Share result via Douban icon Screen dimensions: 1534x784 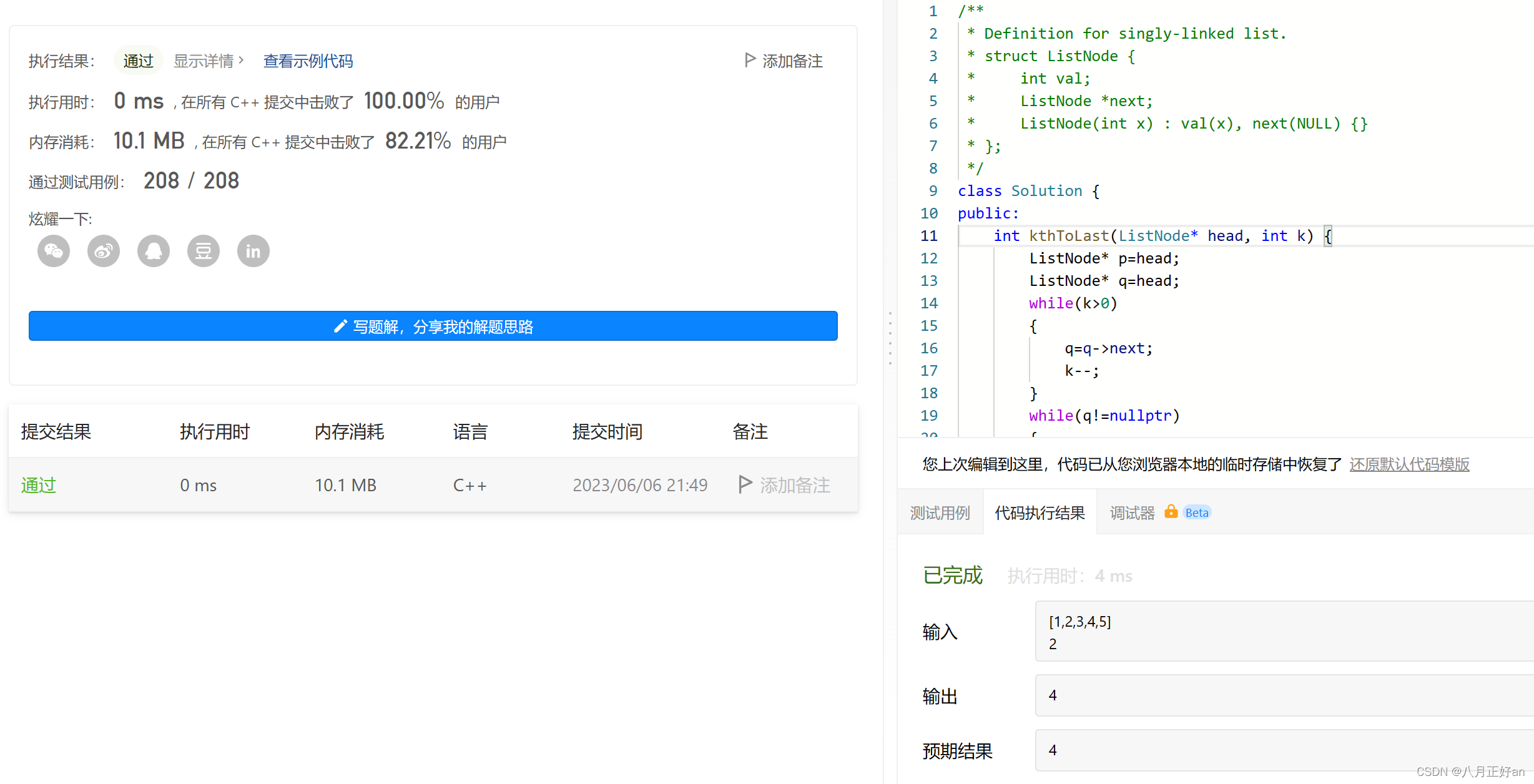204,251
